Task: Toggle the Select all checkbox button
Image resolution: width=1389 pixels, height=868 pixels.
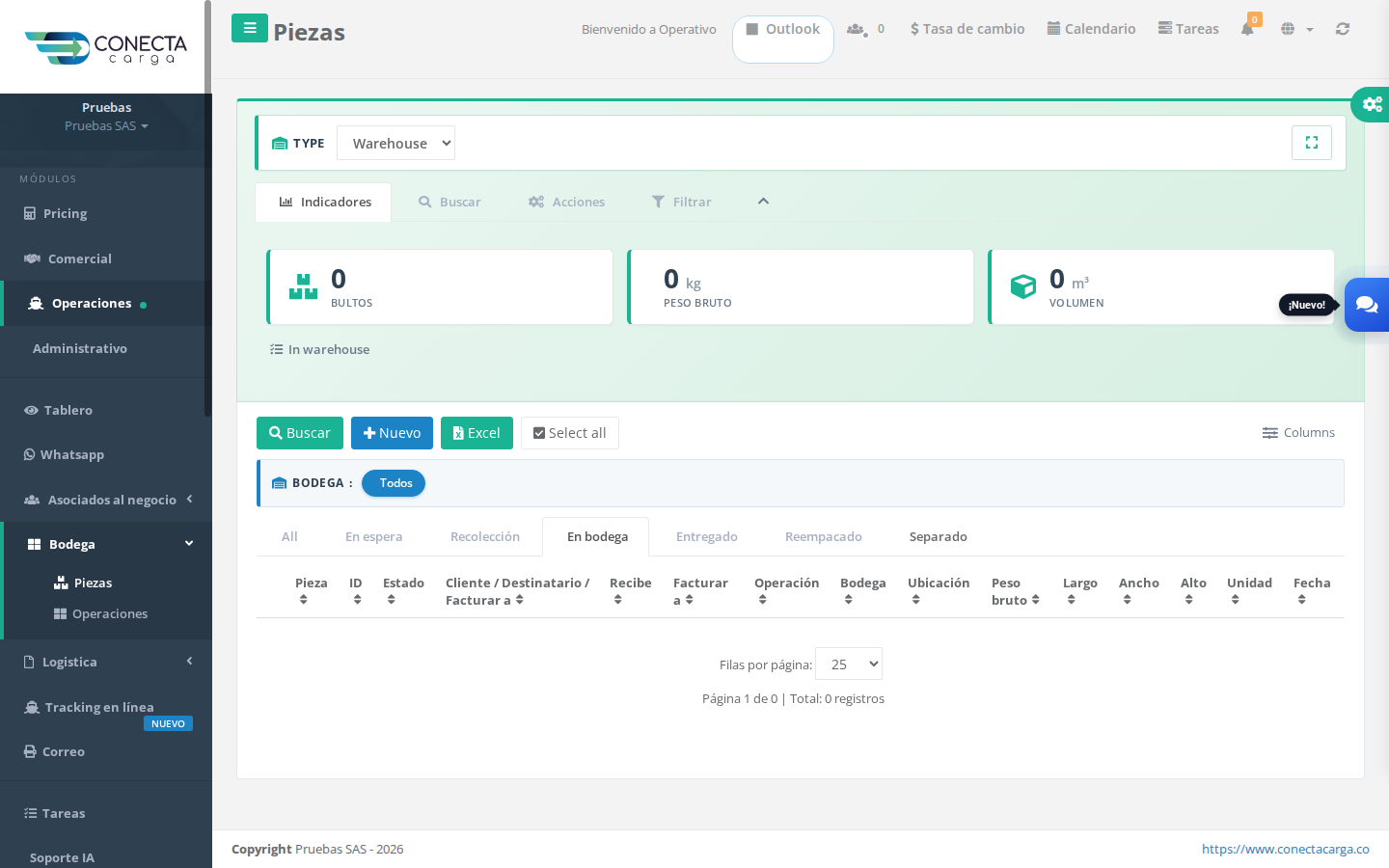Action: (570, 433)
